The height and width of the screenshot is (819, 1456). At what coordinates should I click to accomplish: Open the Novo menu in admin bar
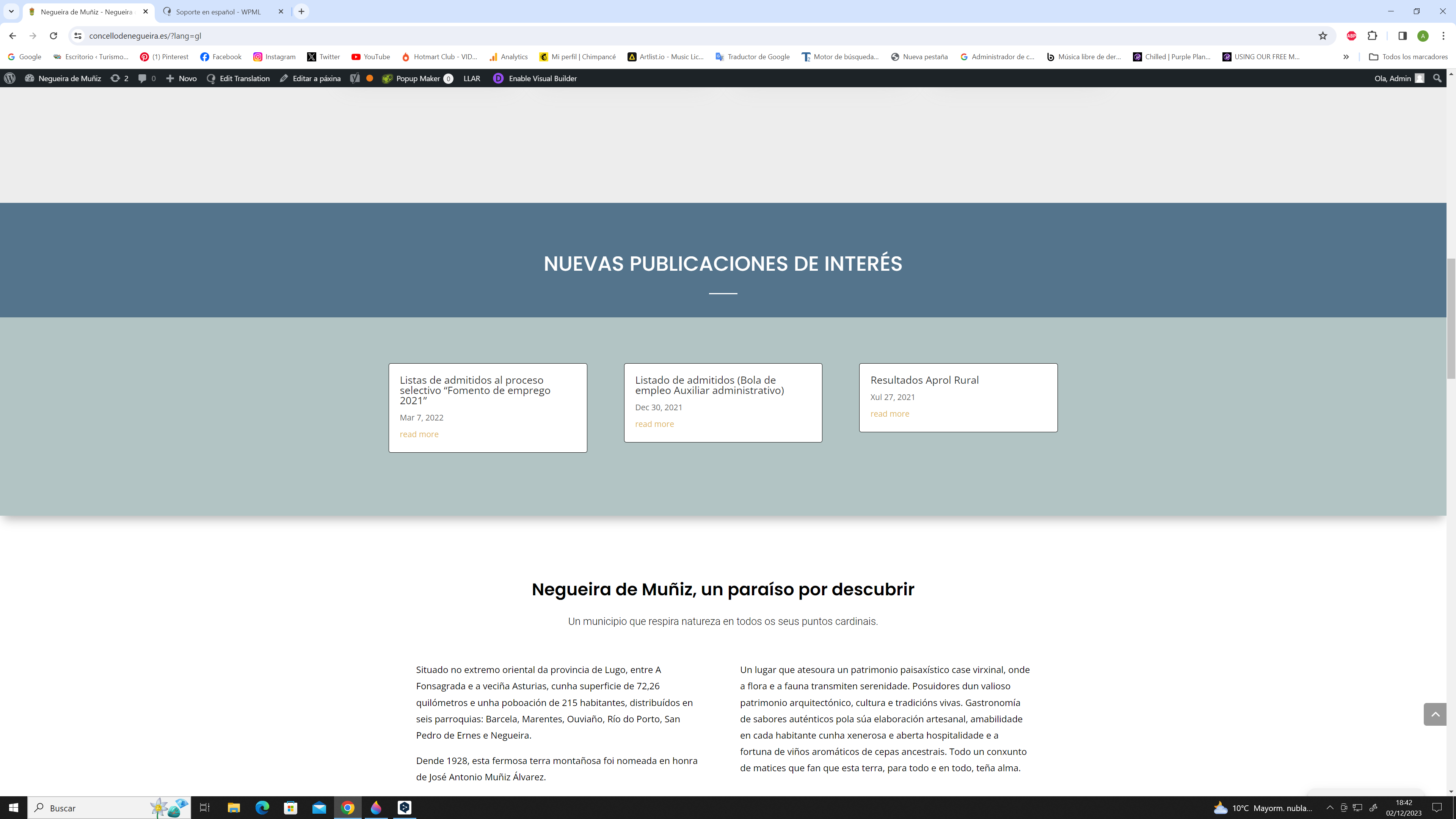pos(182,78)
